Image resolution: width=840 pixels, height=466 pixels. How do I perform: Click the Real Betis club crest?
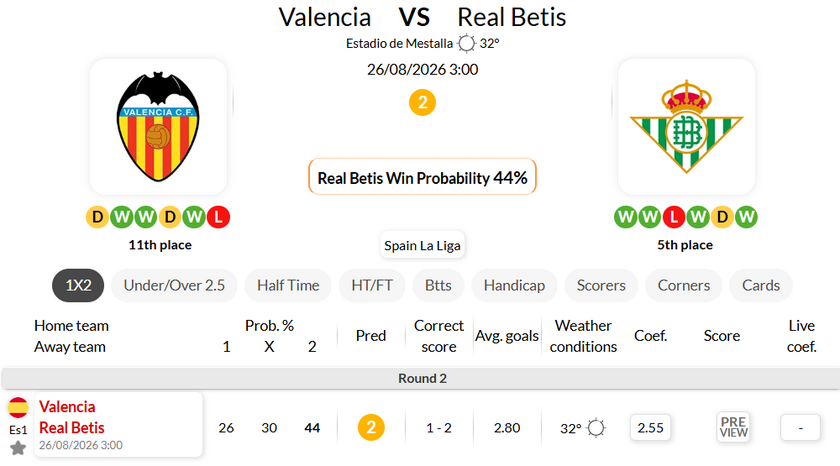click(686, 126)
